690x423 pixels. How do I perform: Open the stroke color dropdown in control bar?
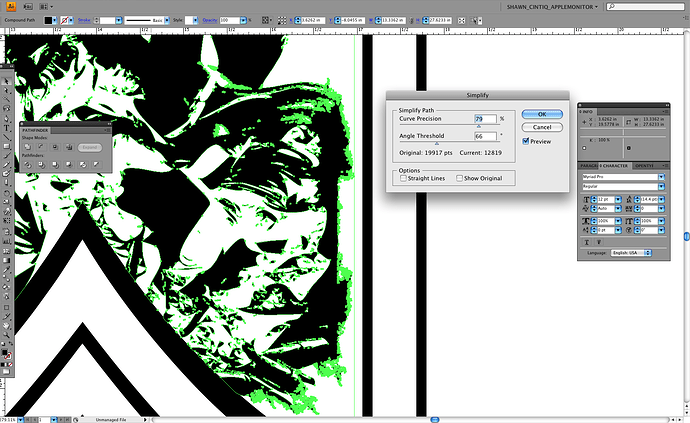pyautogui.click(x=71, y=20)
